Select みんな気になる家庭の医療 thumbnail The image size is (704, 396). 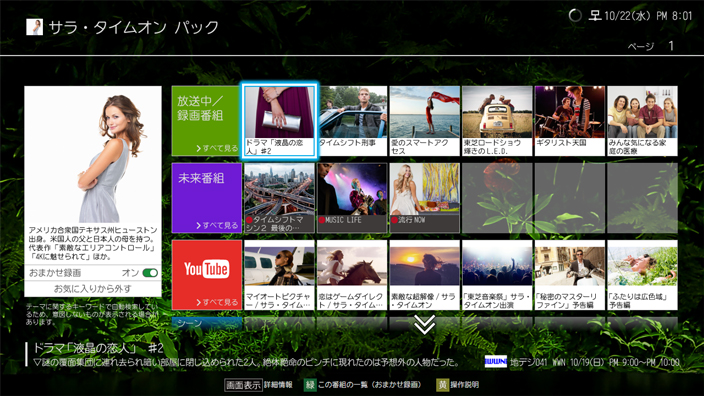tap(642, 121)
